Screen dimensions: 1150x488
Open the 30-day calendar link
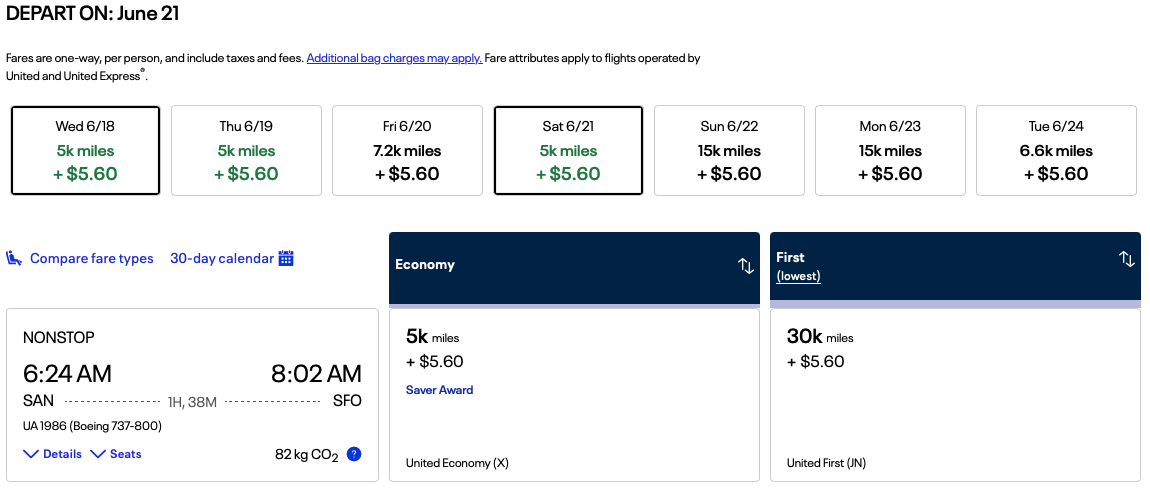click(221, 258)
